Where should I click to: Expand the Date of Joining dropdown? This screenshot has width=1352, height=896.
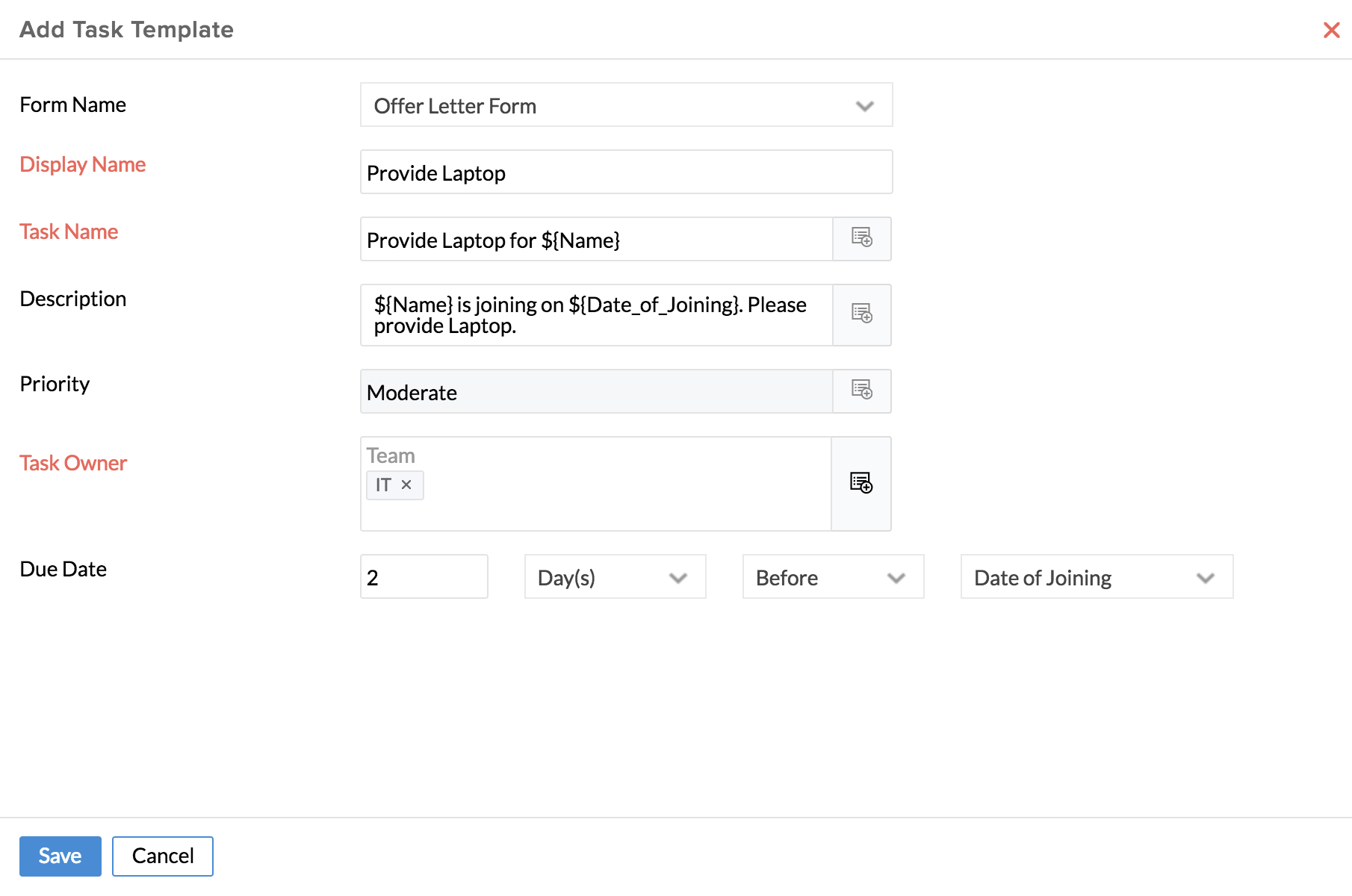pyautogui.click(x=1097, y=577)
